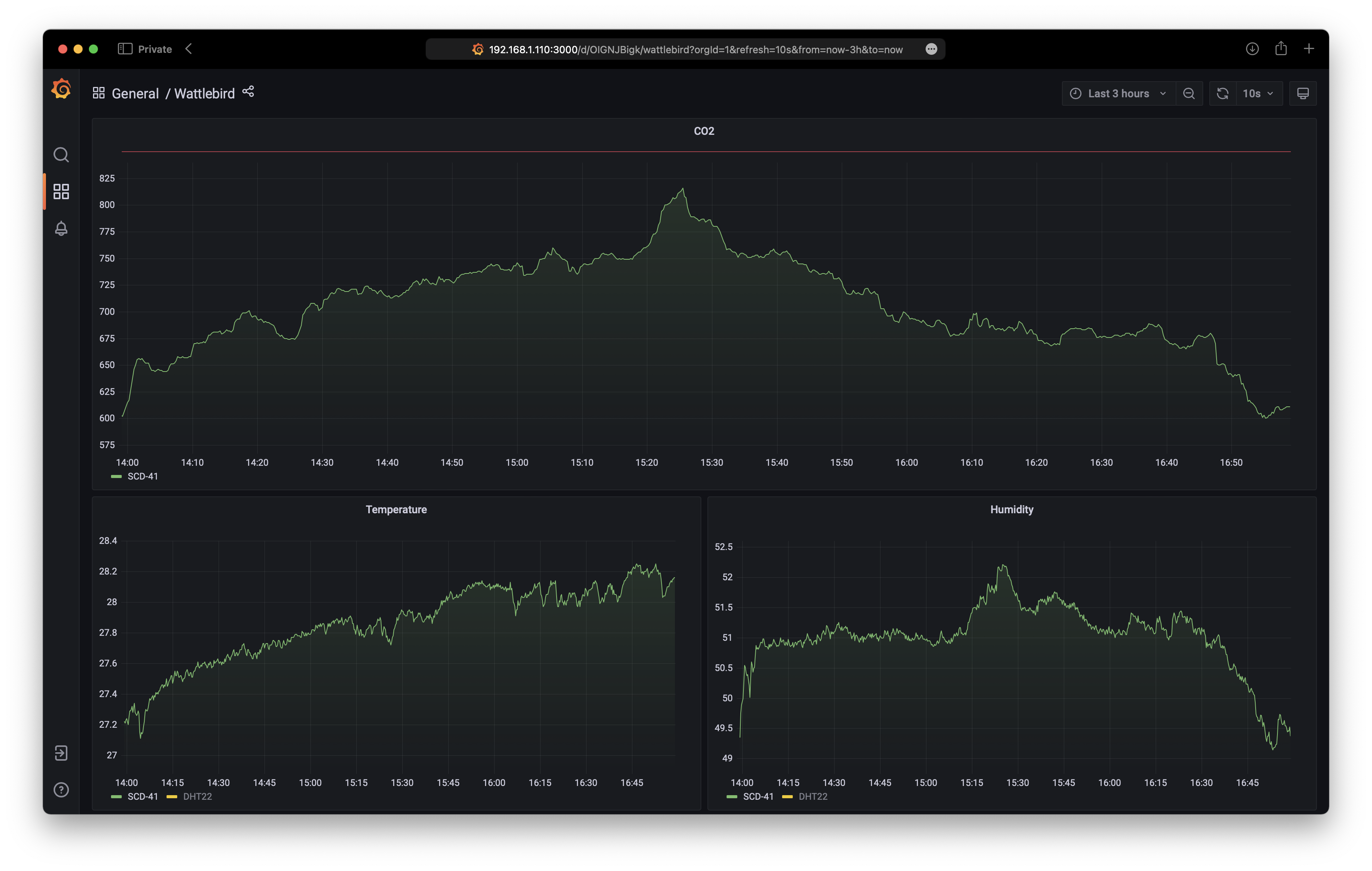The image size is (1372, 871).
Task: Open the Temperature panel title menu
Action: point(396,509)
